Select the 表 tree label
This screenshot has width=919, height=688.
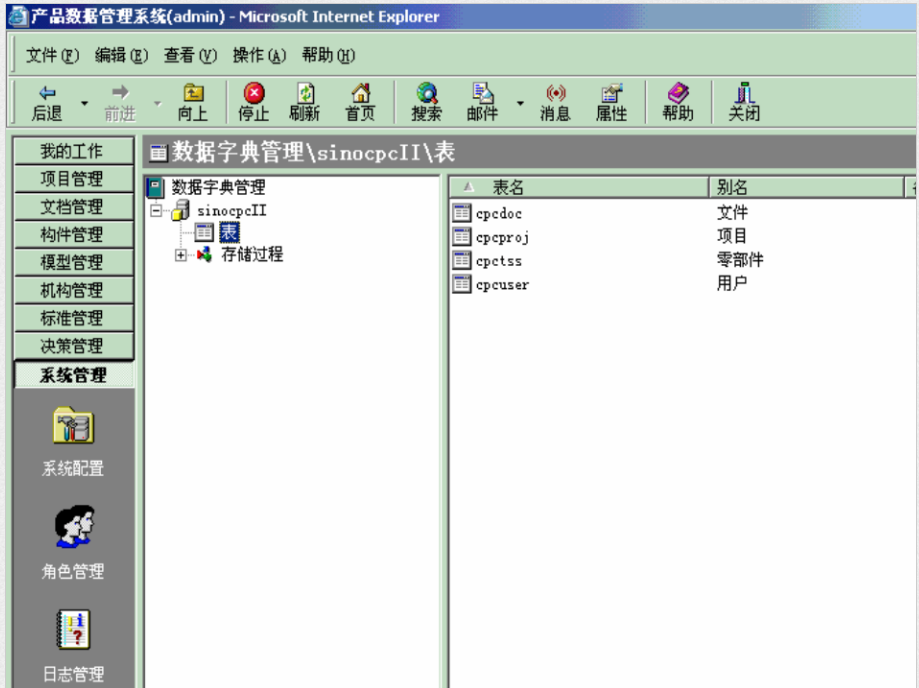click(x=229, y=232)
